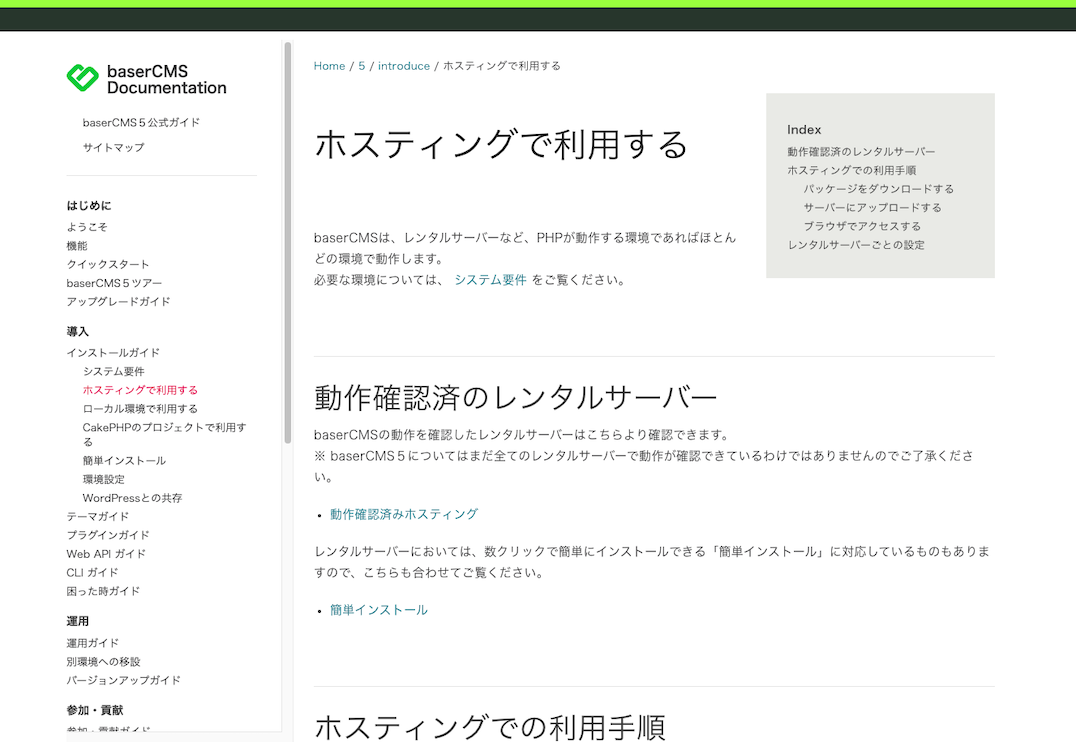Image resolution: width=1076 pixels, height=742 pixels.
Task: Open 運用ガイド in the sidebar
Action: click(93, 643)
